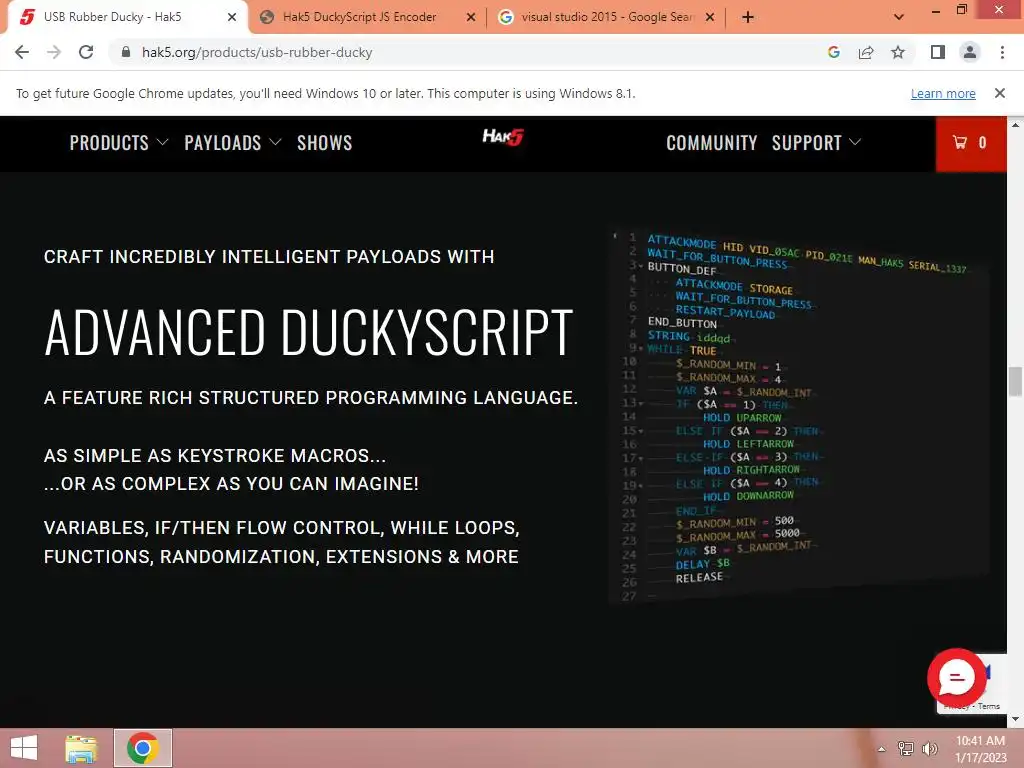
Task: Click the Chrome icon on the taskbar
Action: point(143,748)
